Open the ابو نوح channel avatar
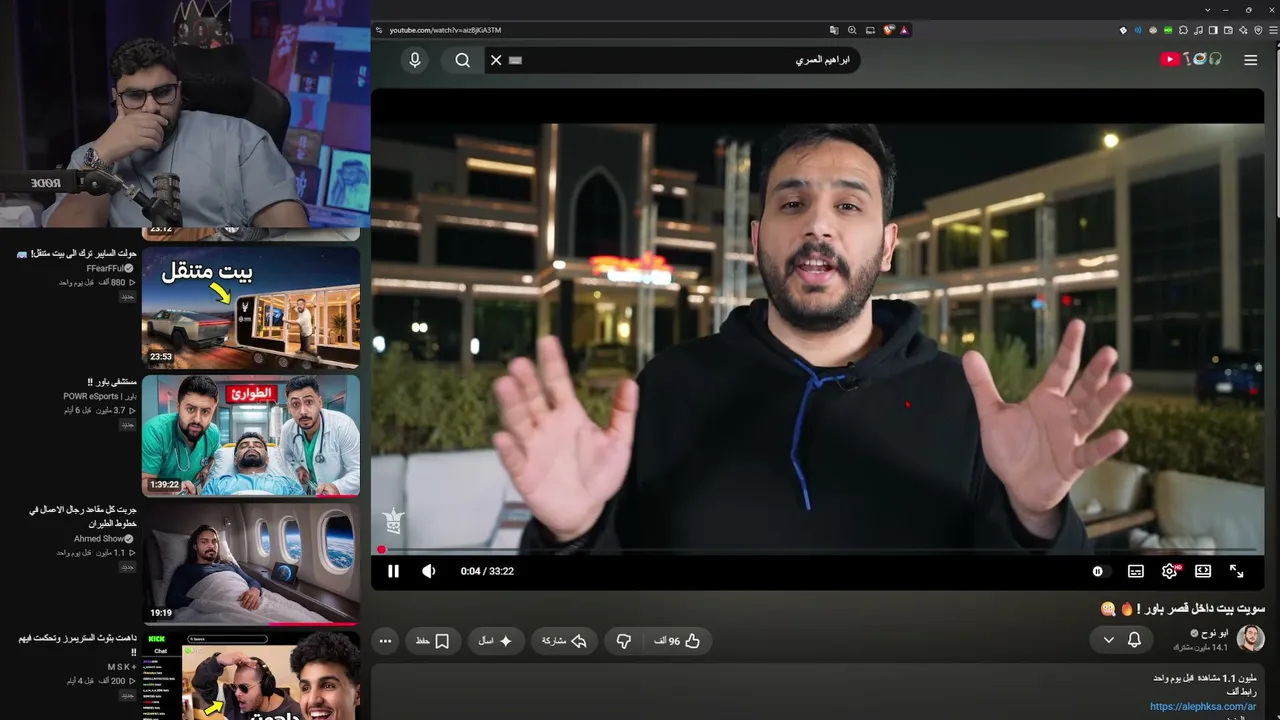The image size is (1280, 720). 1251,639
